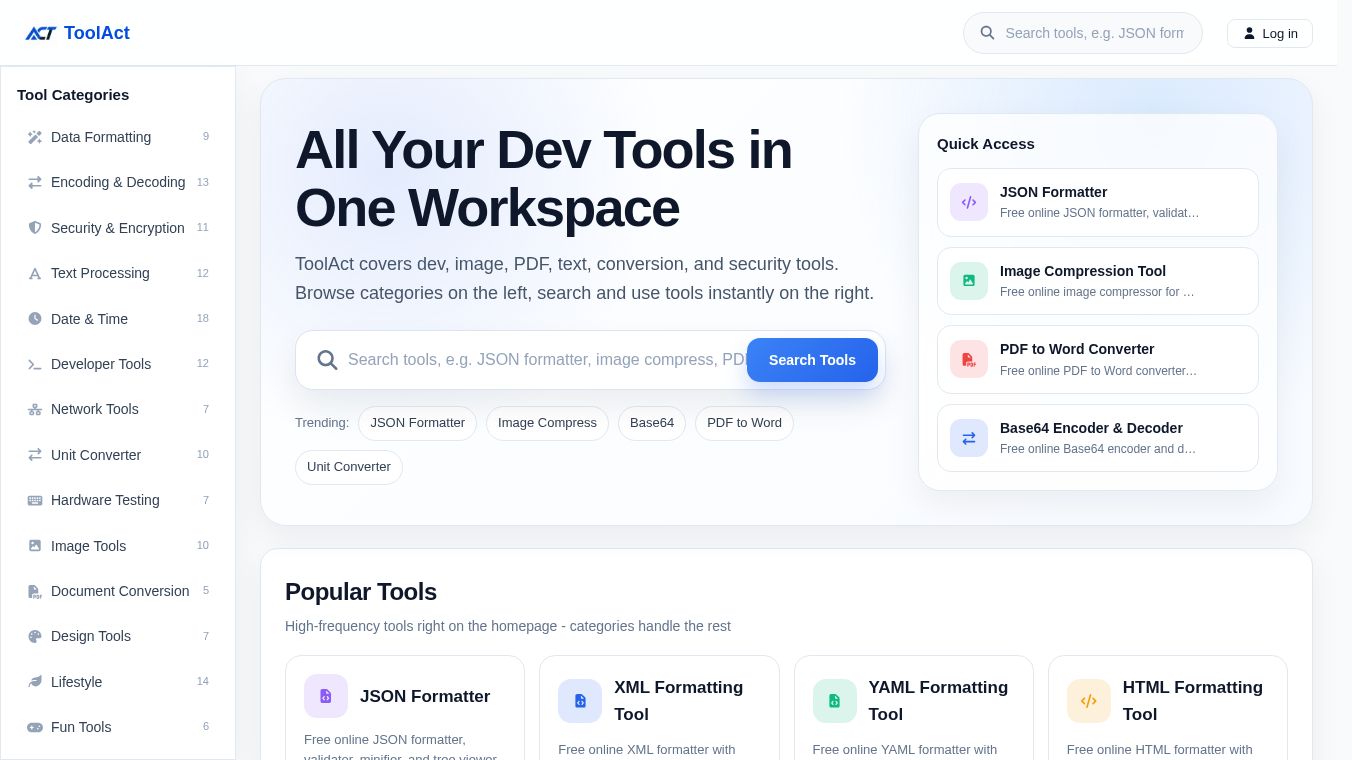Click the hero search bar magnifier icon
Viewport: 1352px width, 760px height.
pos(327,360)
